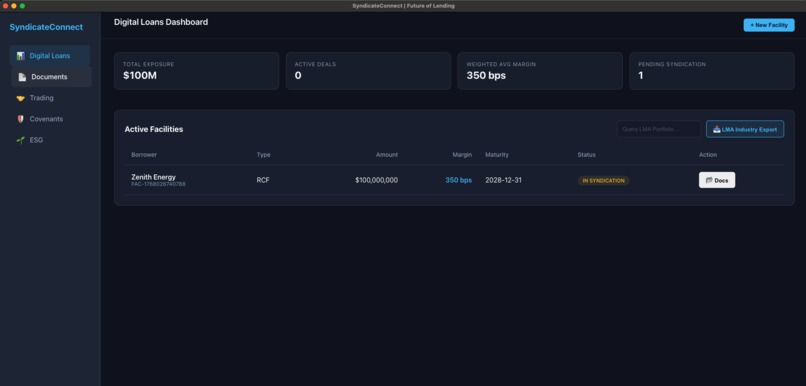806x386 pixels.
Task: Click the export icon on LMA Industry Export
Action: 717,130
